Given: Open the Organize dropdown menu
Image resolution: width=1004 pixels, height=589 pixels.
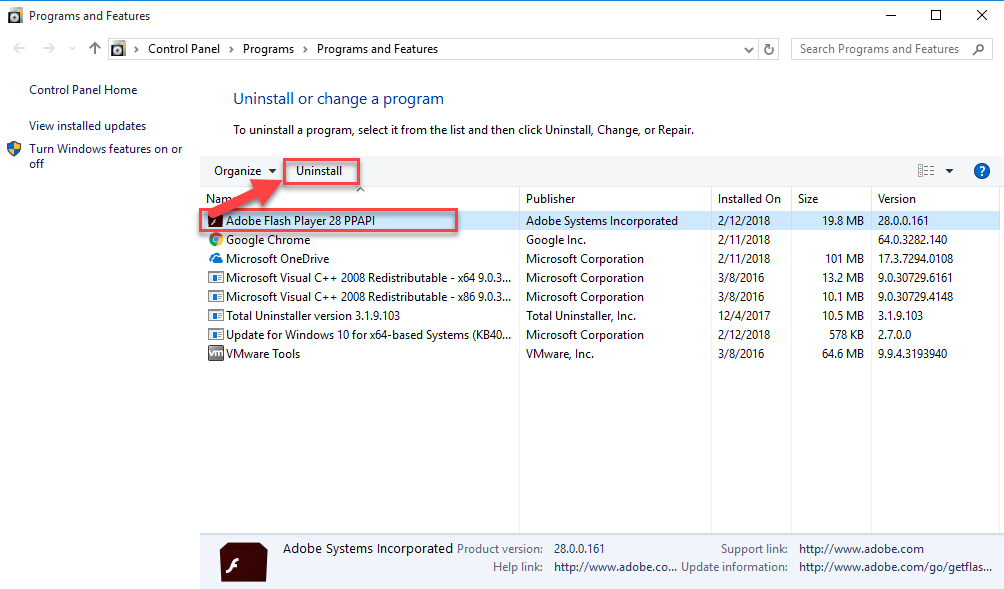Looking at the screenshot, I should point(245,171).
